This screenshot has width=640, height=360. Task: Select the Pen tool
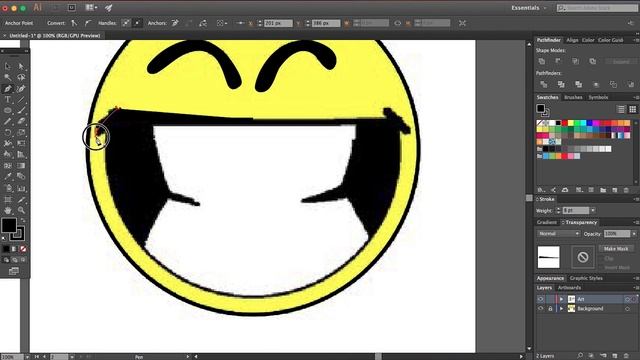[8, 89]
